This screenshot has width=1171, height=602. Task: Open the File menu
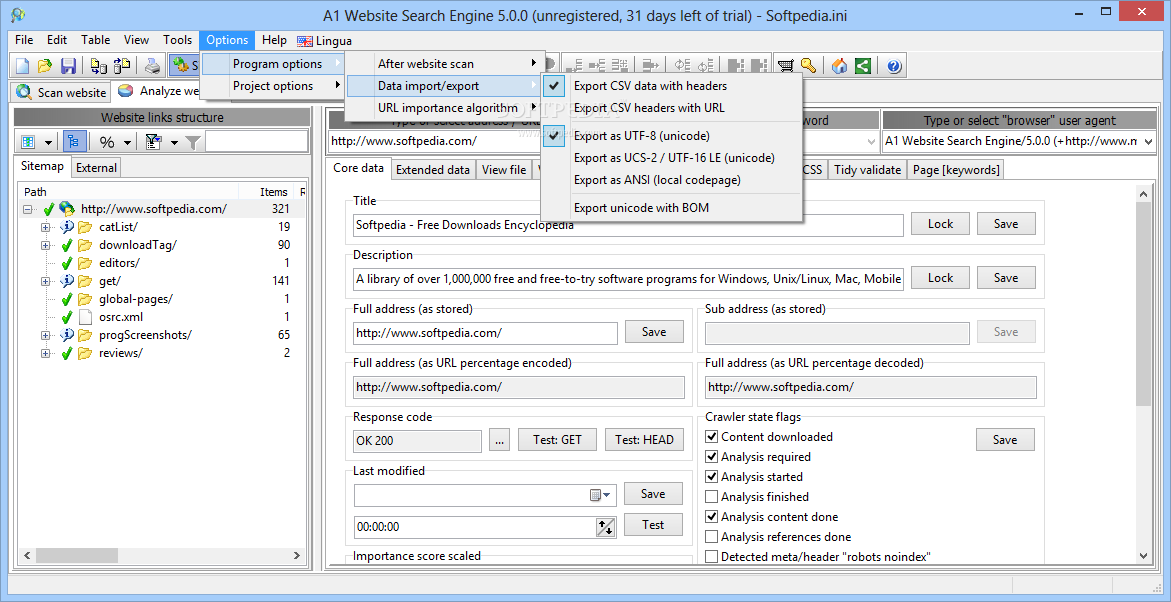(x=24, y=40)
